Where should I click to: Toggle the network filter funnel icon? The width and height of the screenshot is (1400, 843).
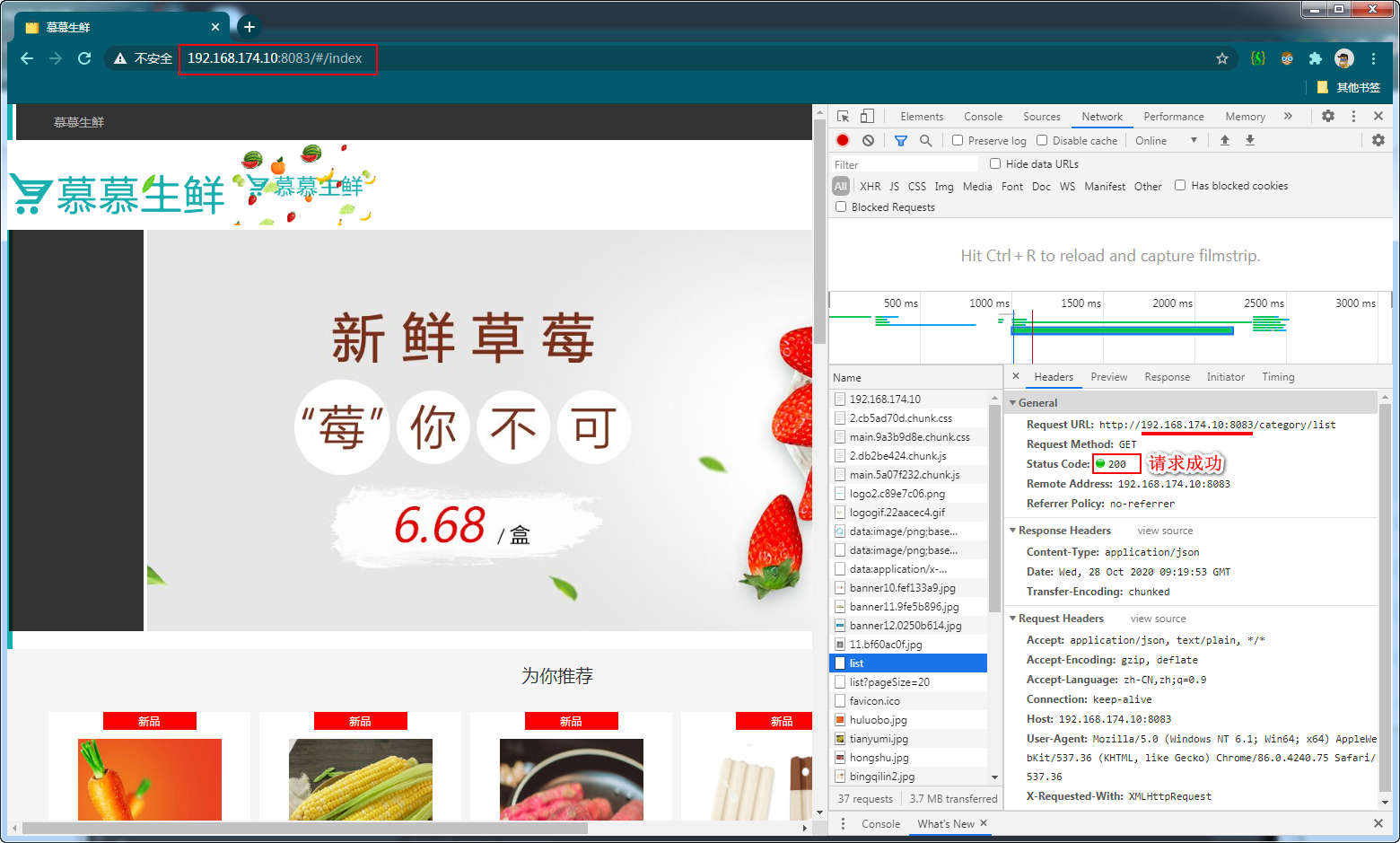(x=901, y=141)
